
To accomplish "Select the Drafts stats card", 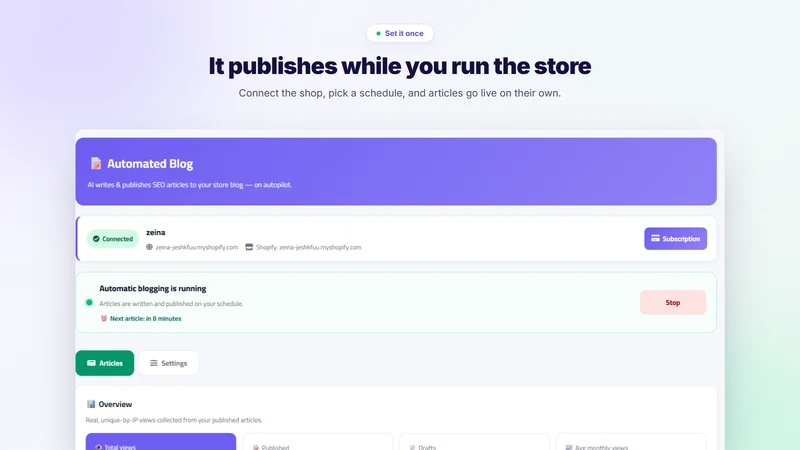I will tap(474, 442).
